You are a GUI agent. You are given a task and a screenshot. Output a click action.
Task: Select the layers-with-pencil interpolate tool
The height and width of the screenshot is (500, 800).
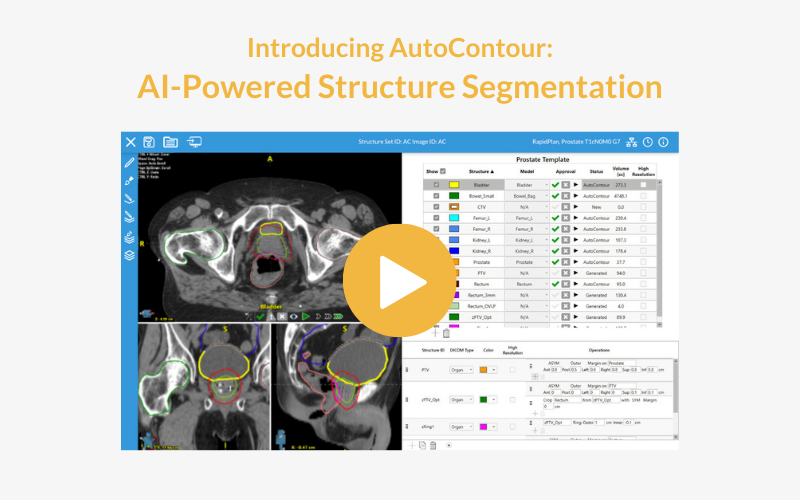coord(129,237)
